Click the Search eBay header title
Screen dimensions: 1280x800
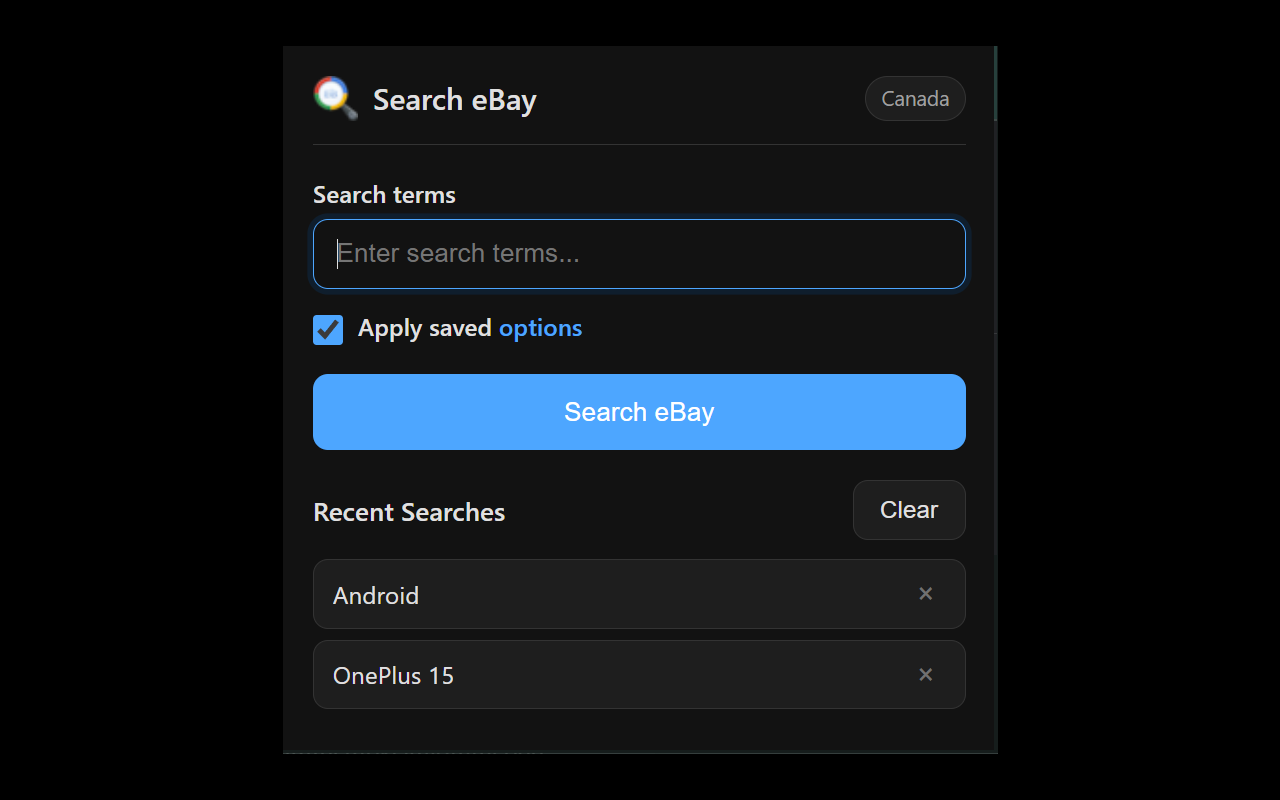pos(455,100)
